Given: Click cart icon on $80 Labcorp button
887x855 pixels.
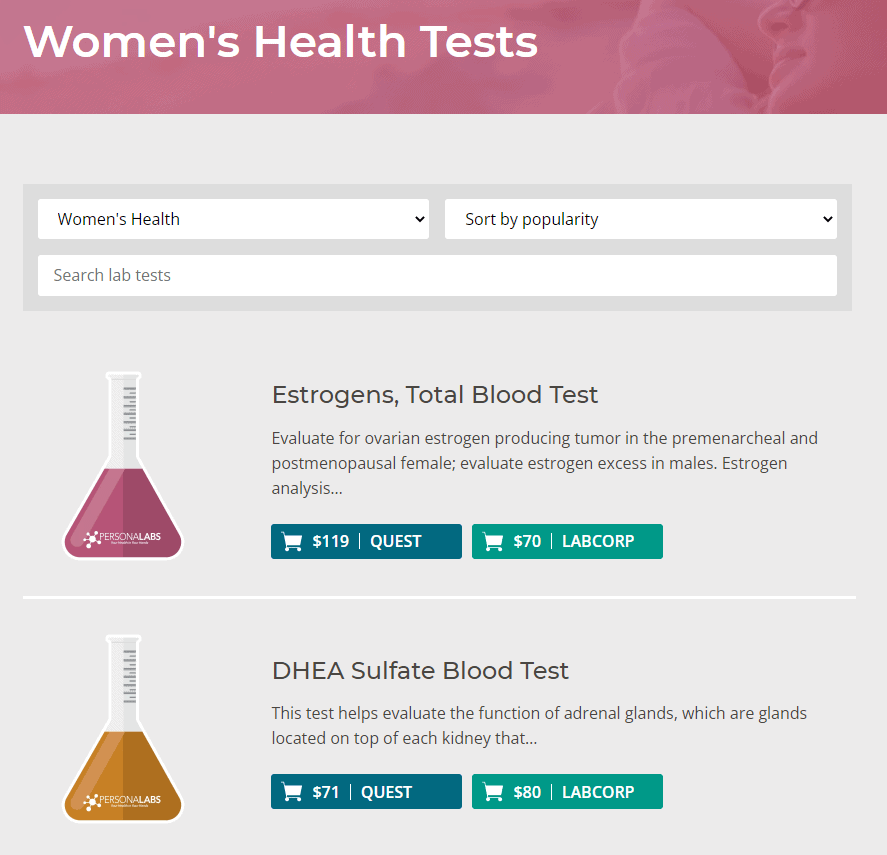Looking at the screenshot, I should (x=493, y=792).
